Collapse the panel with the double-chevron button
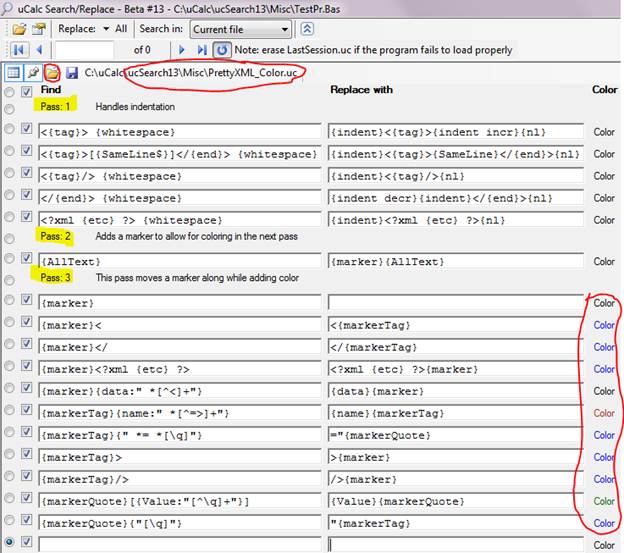The height and width of the screenshot is (553, 624). [x=307, y=29]
